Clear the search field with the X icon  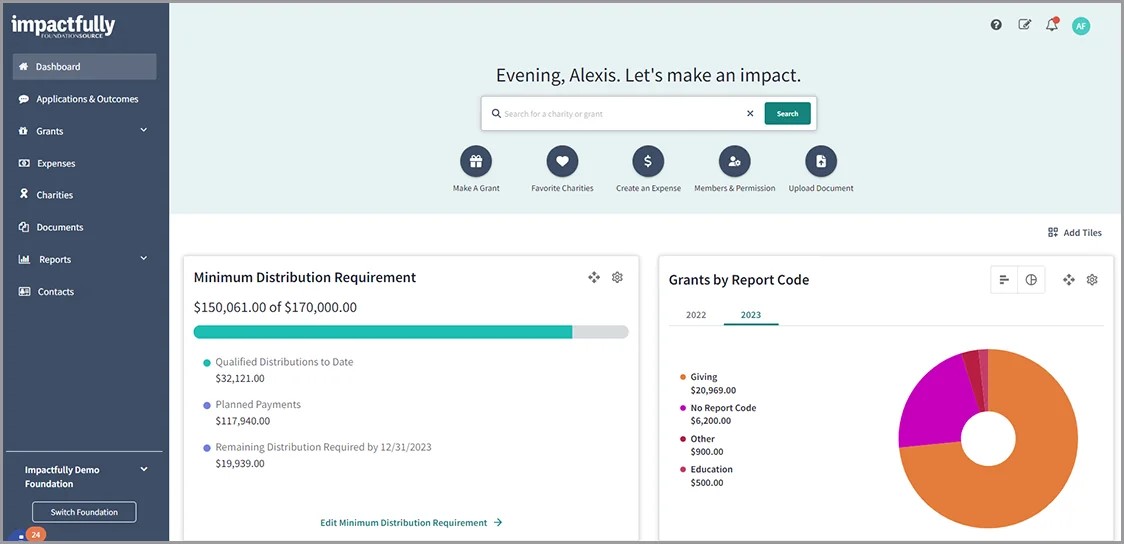pyautogui.click(x=750, y=113)
